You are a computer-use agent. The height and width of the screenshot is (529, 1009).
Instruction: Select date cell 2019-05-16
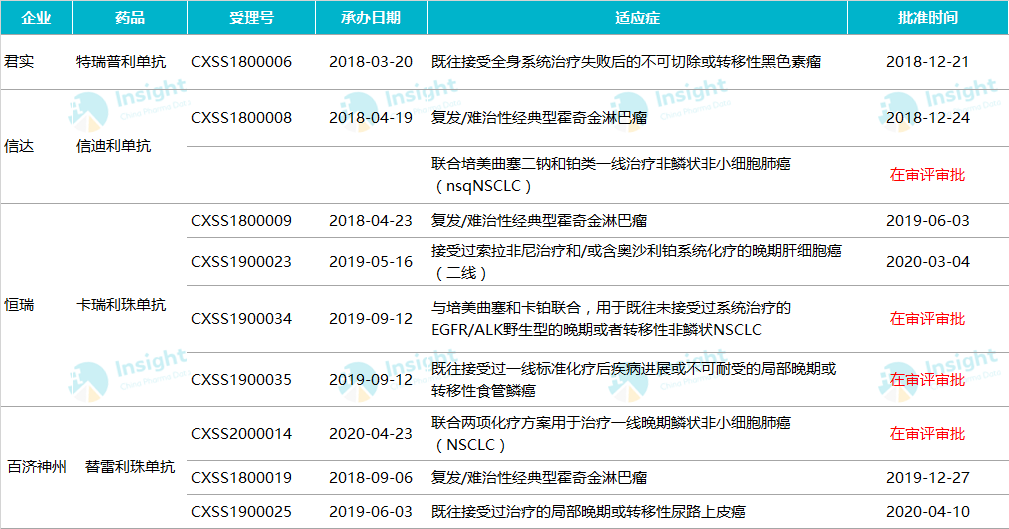[x=371, y=262]
